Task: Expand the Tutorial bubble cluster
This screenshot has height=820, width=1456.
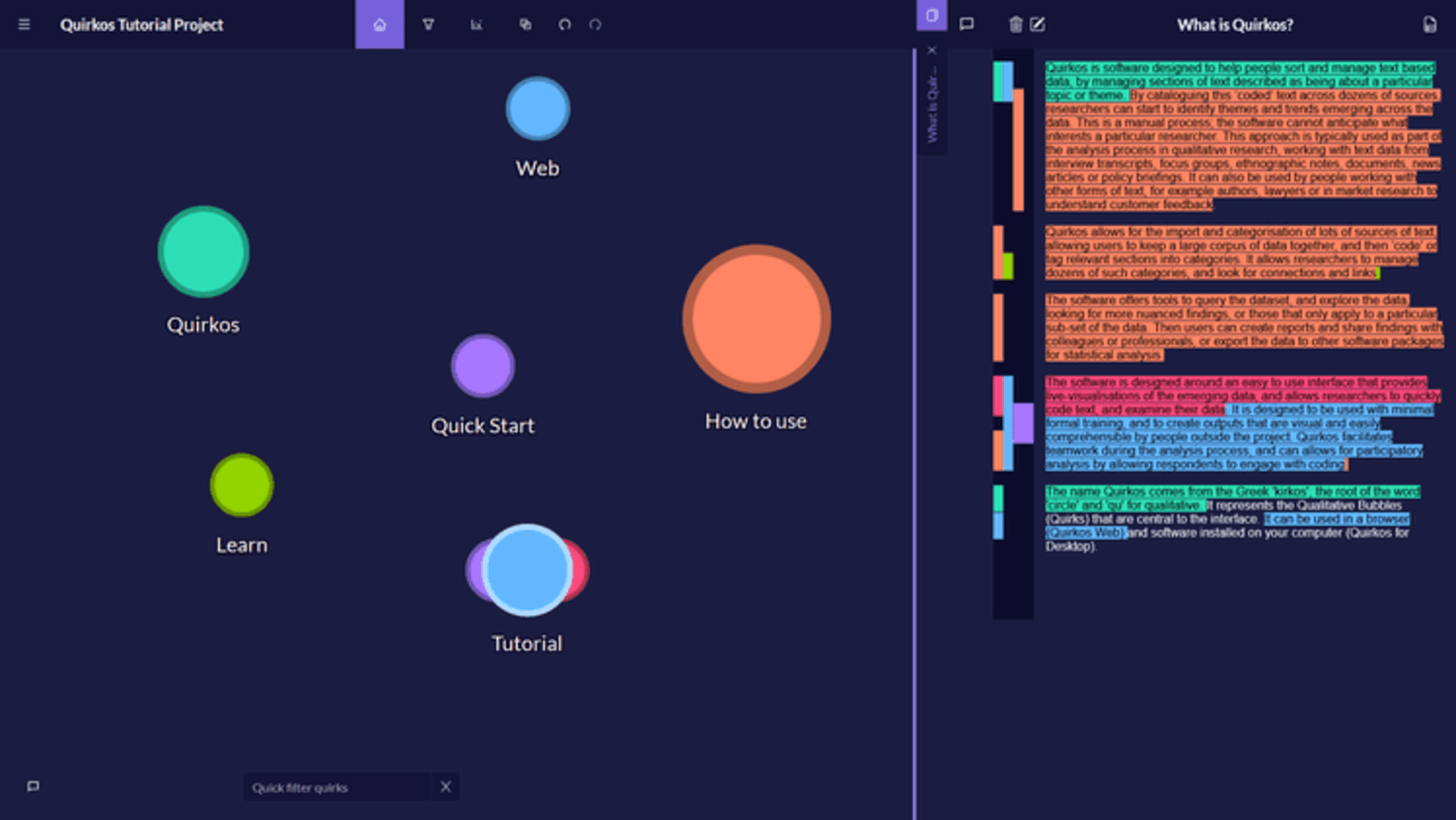Action: click(527, 570)
